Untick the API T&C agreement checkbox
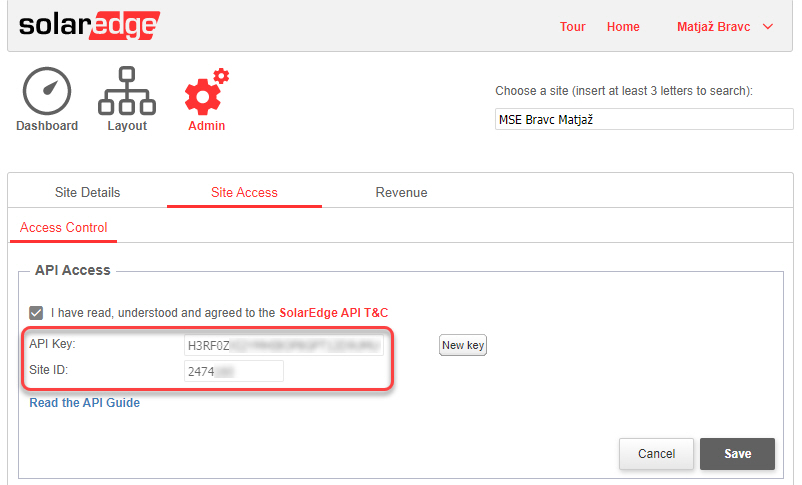Image resolution: width=802 pixels, height=485 pixels. pos(36,313)
